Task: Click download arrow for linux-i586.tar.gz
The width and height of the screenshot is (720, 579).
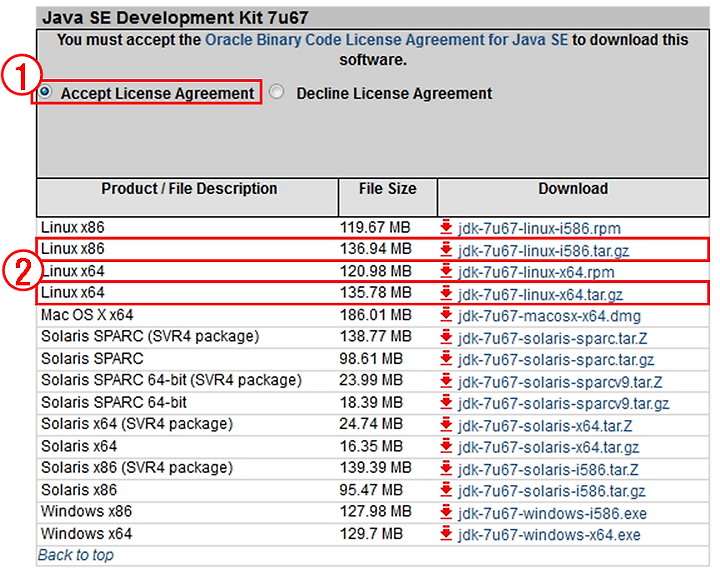Action: (446, 250)
